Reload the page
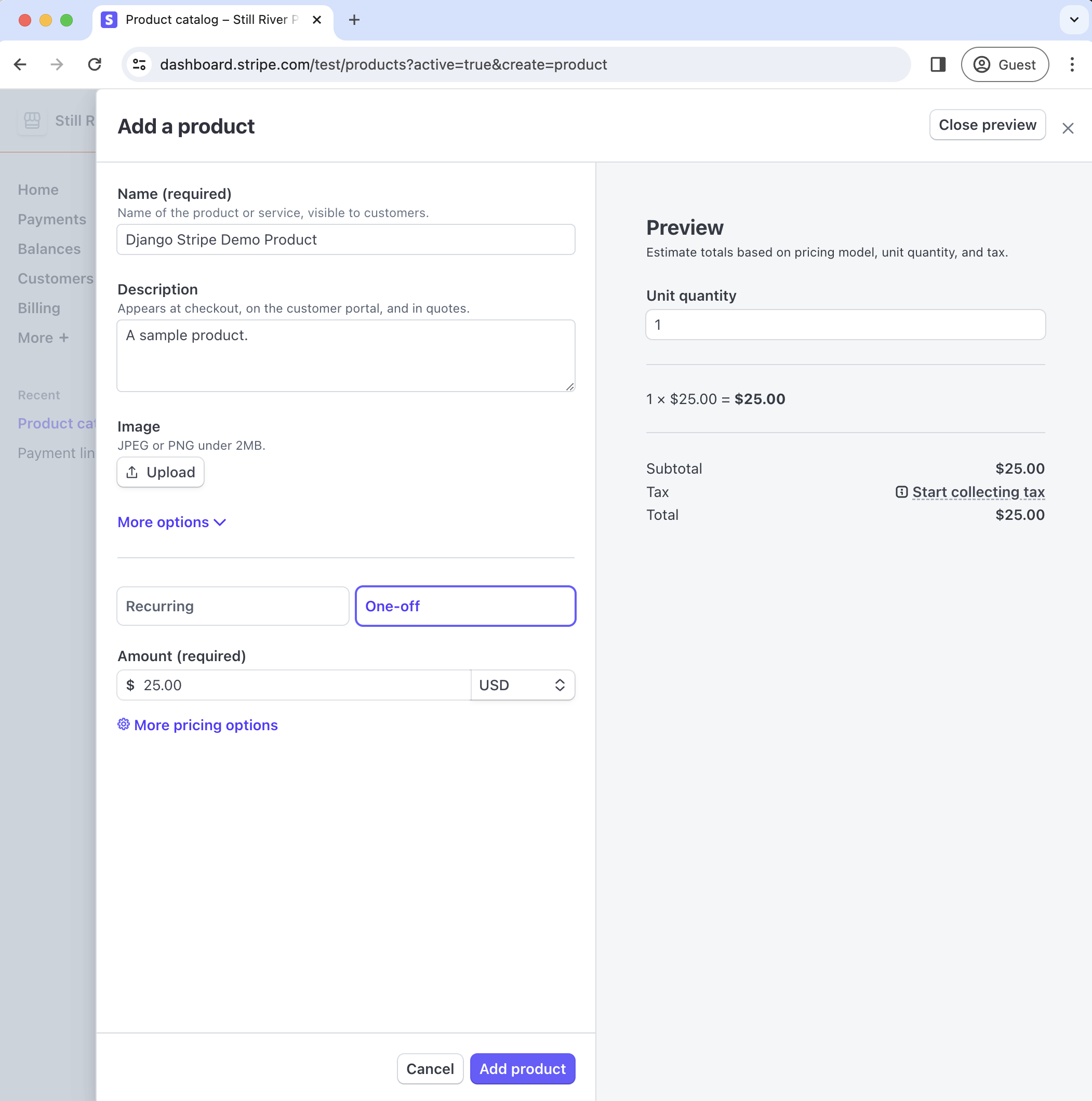The image size is (1092, 1101). [95, 64]
